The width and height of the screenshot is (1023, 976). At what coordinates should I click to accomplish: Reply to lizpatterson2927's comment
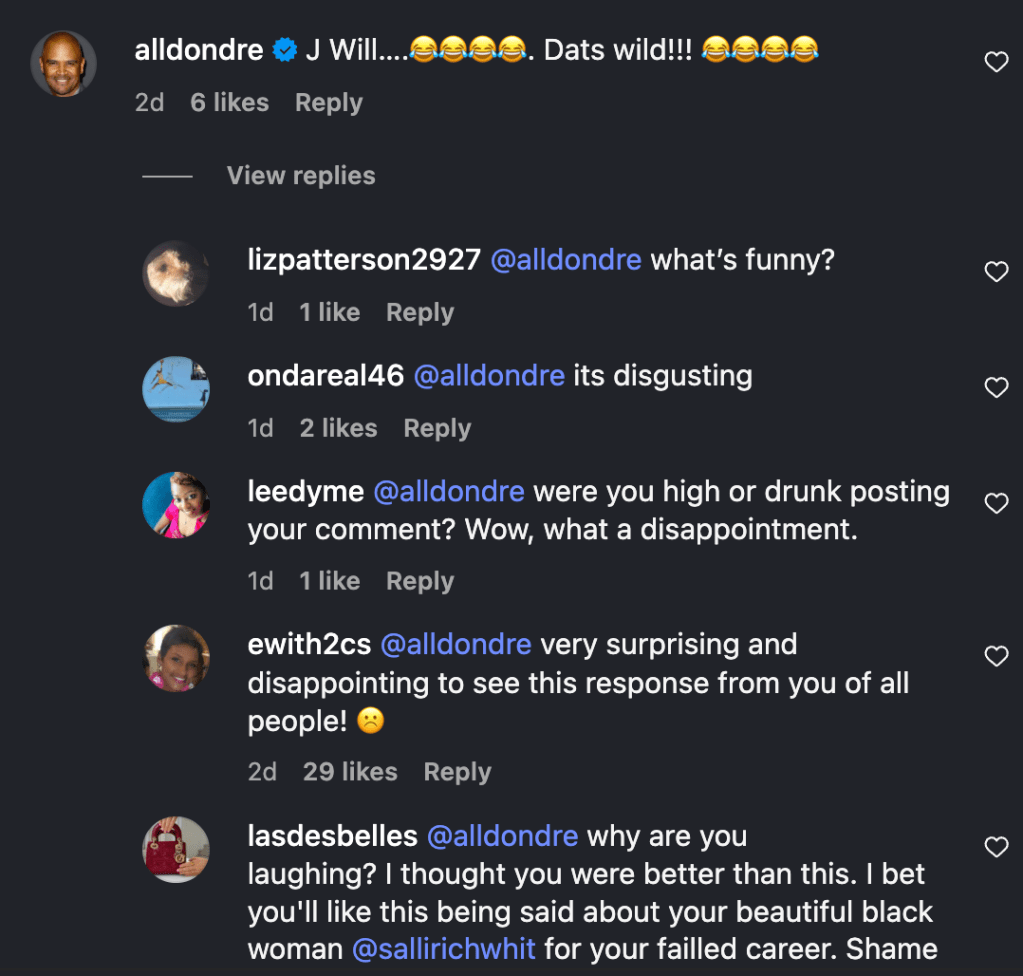420,313
